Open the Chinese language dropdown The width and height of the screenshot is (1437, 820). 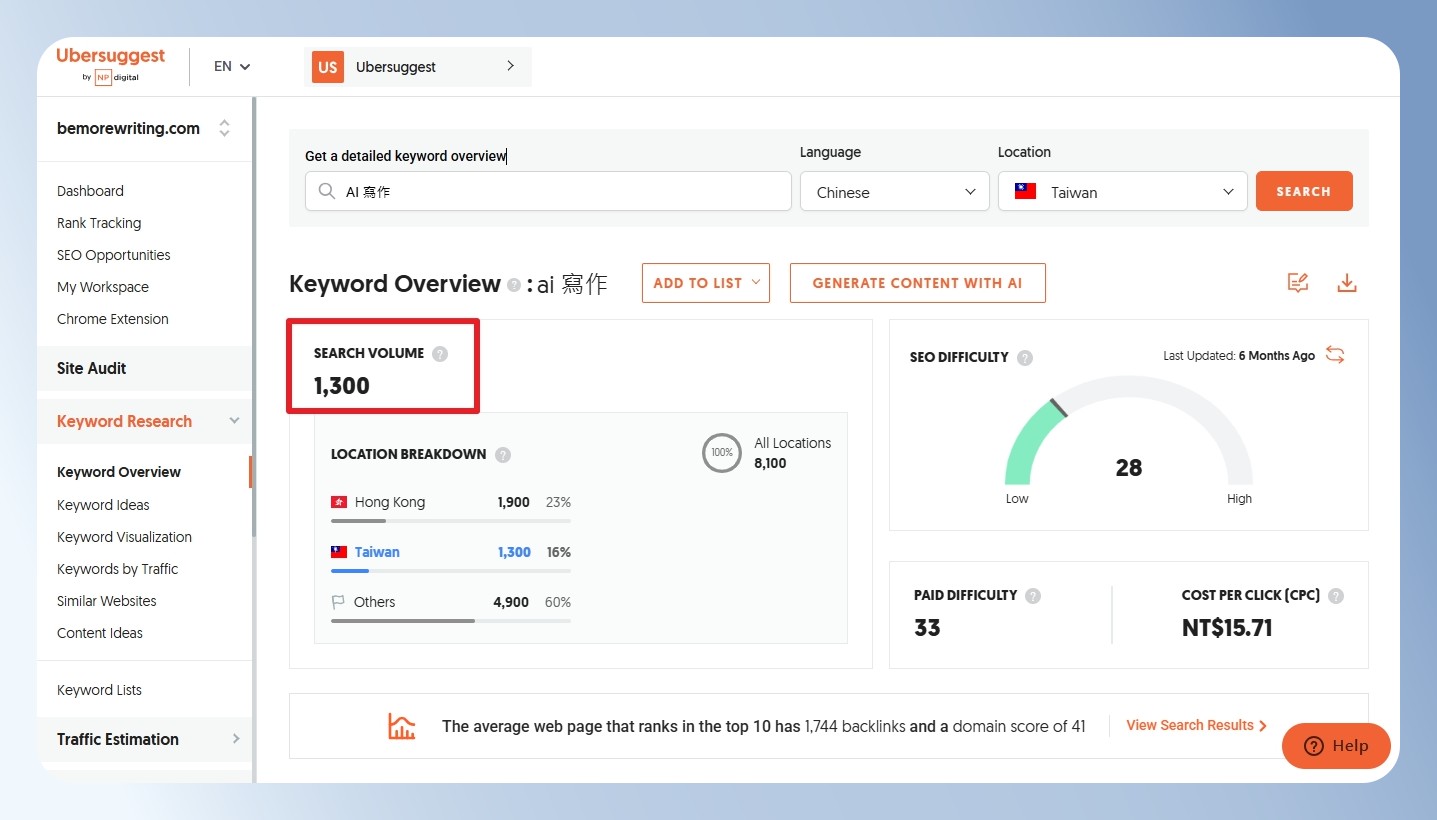click(x=895, y=192)
